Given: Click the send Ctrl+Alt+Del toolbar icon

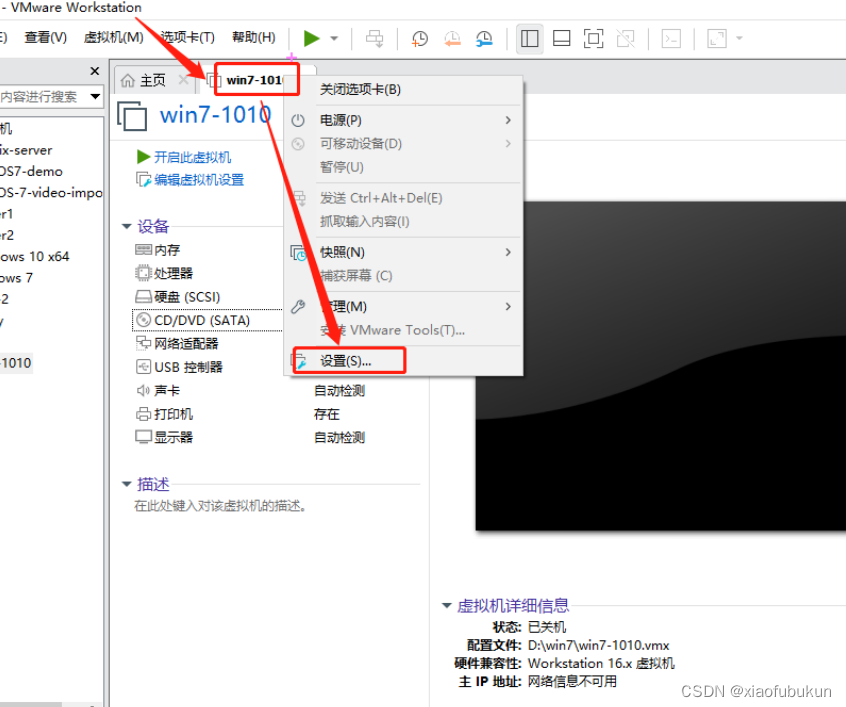Looking at the screenshot, I should point(374,38).
